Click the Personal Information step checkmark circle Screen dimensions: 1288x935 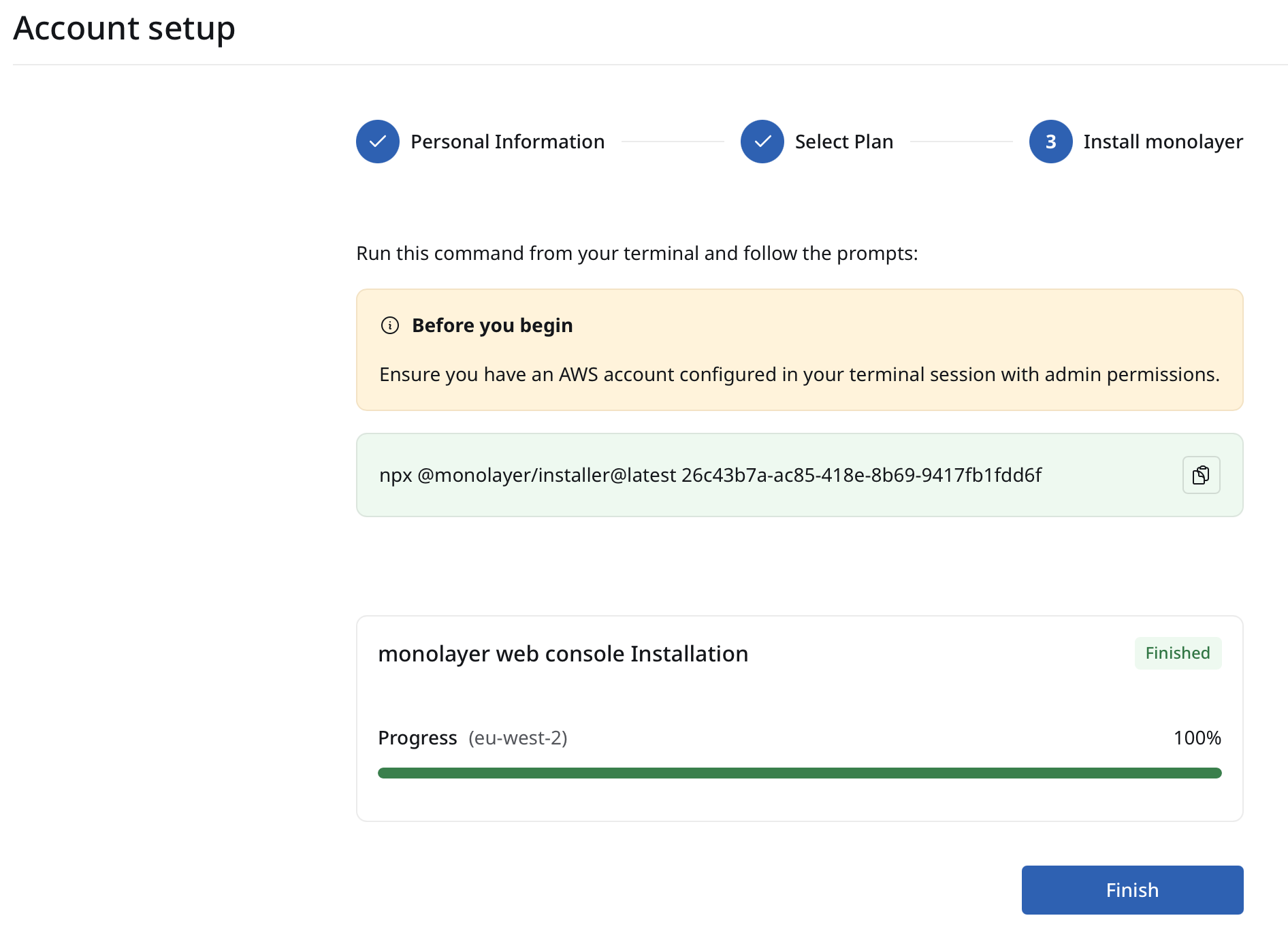coord(378,142)
